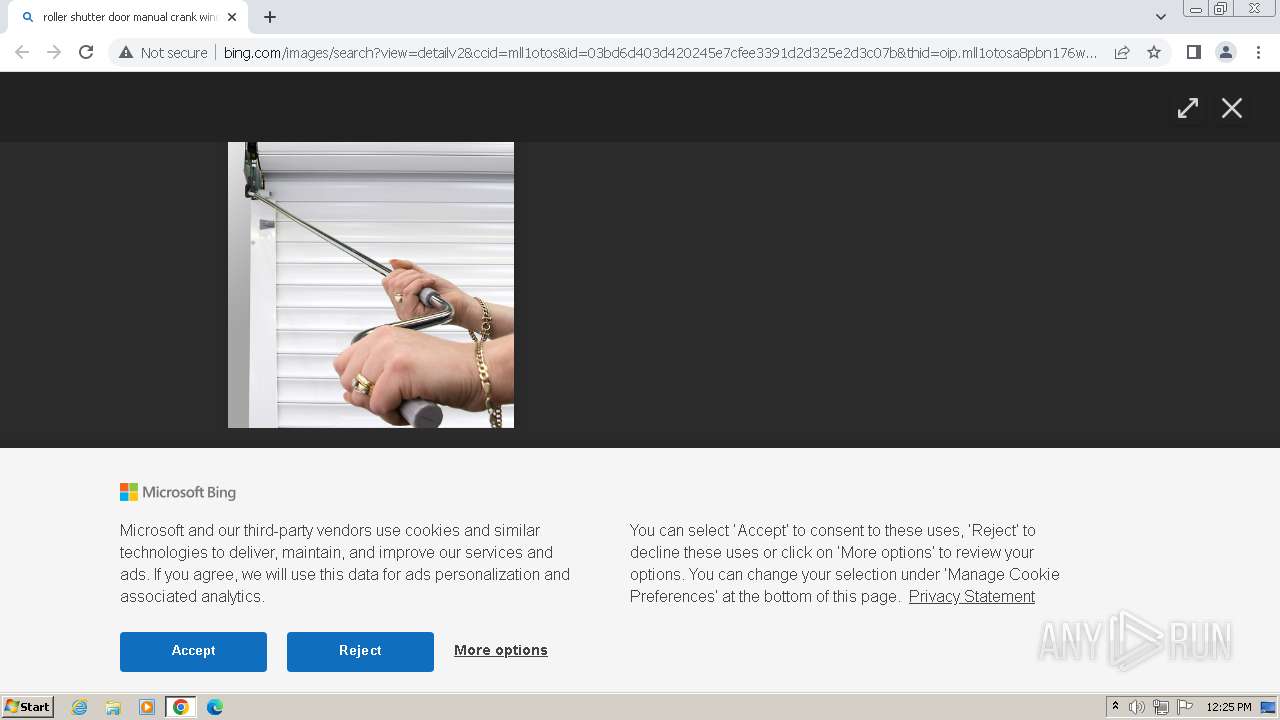Close the Bing image detail view
Viewport: 1280px width, 720px height.
pos(1232,108)
